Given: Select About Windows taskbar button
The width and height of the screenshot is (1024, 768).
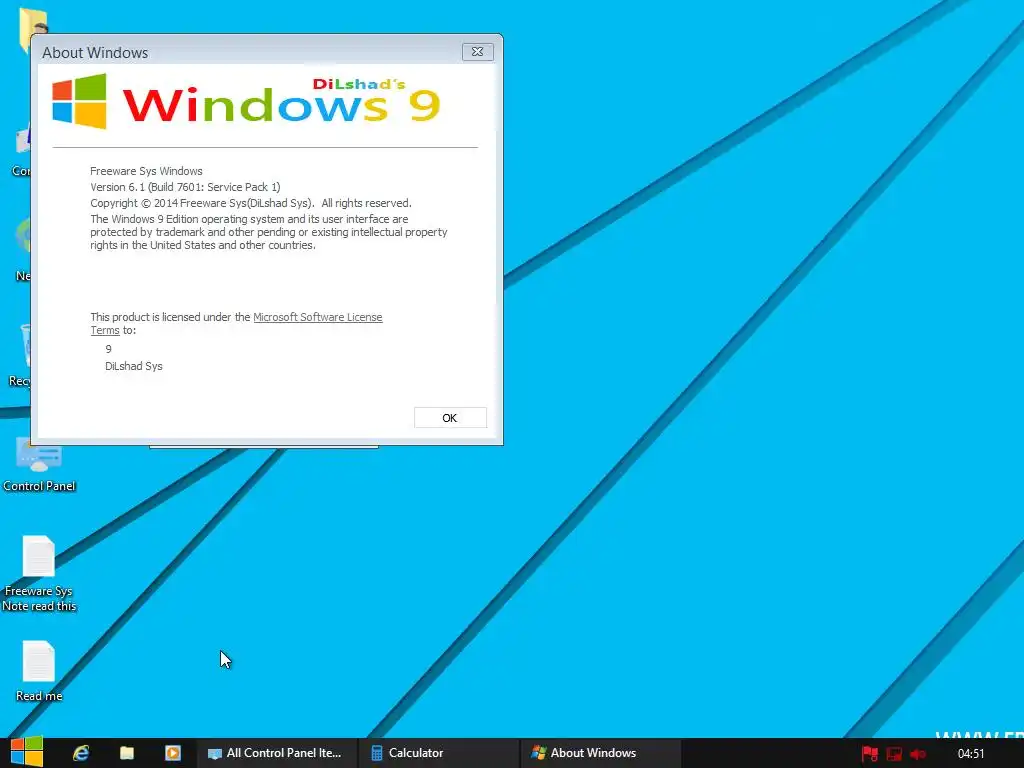Looking at the screenshot, I should pyautogui.click(x=600, y=753).
